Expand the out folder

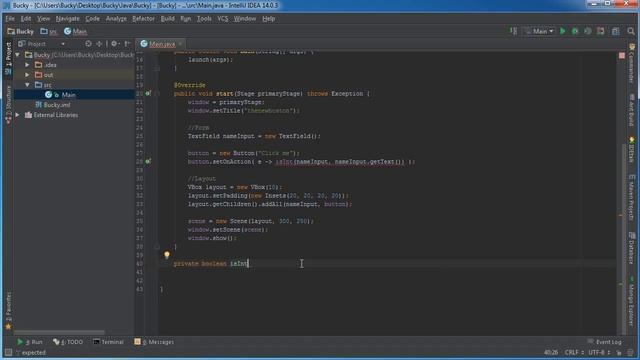[x=27, y=75]
